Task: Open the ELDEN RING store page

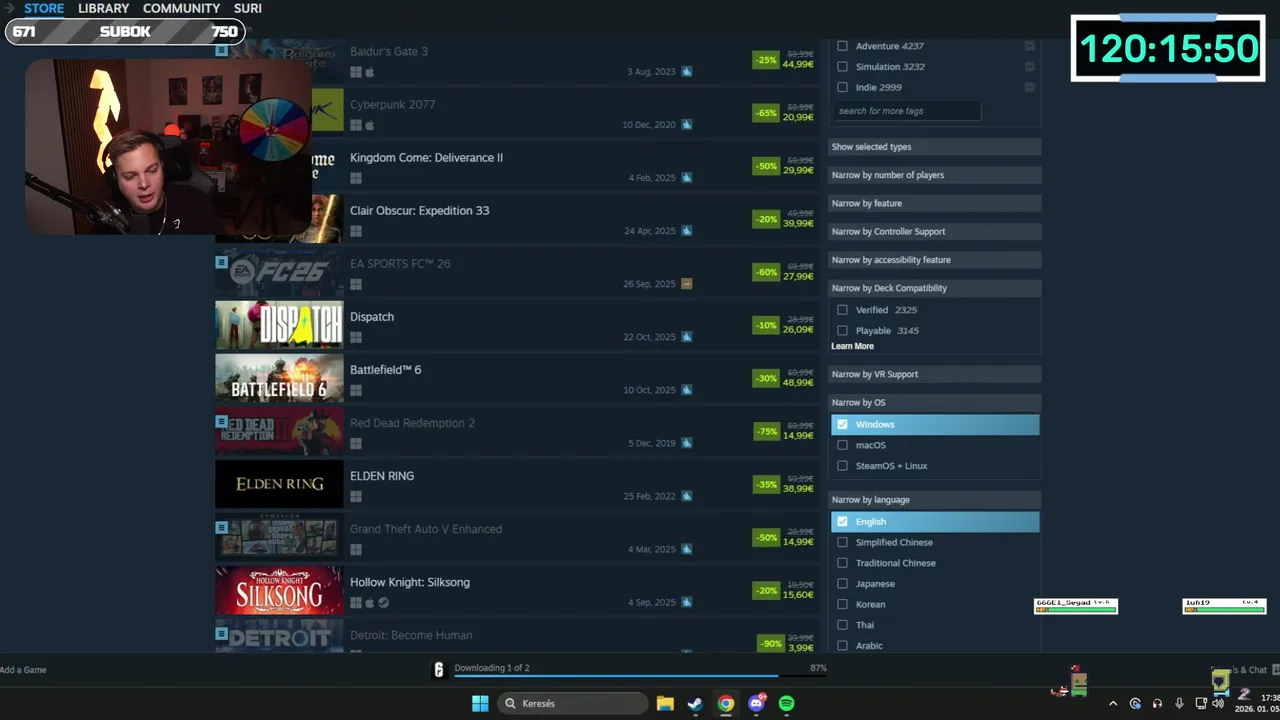Action: (382, 476)
